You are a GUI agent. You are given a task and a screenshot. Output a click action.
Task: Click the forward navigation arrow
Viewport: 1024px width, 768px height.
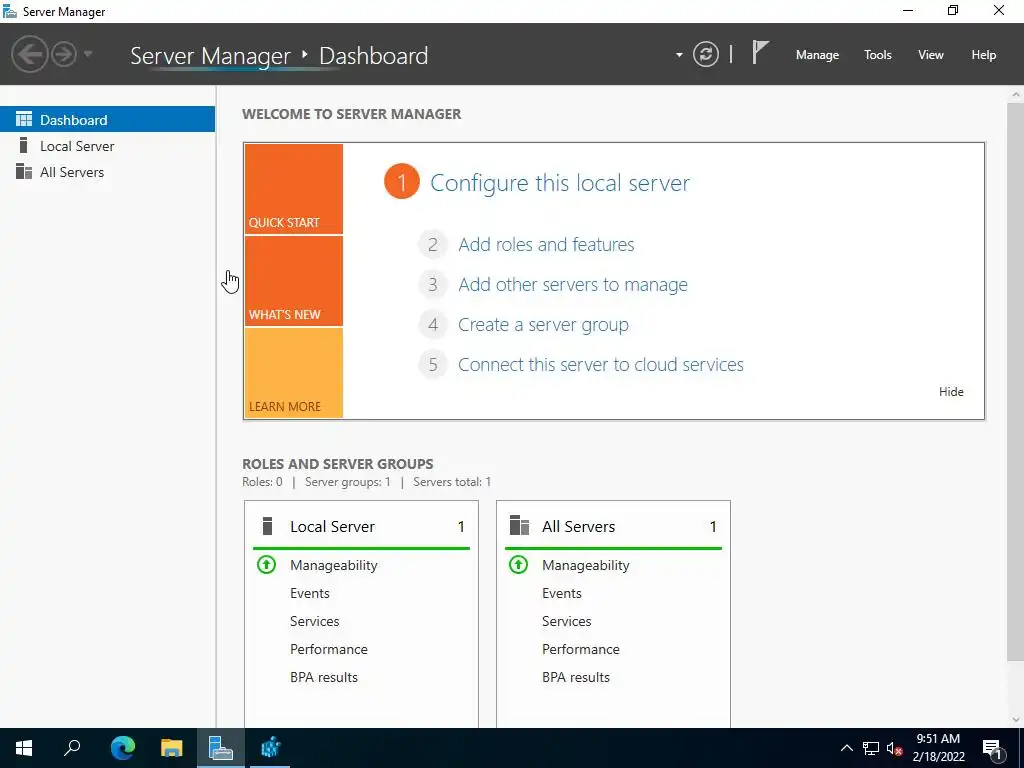click(64, 54)
